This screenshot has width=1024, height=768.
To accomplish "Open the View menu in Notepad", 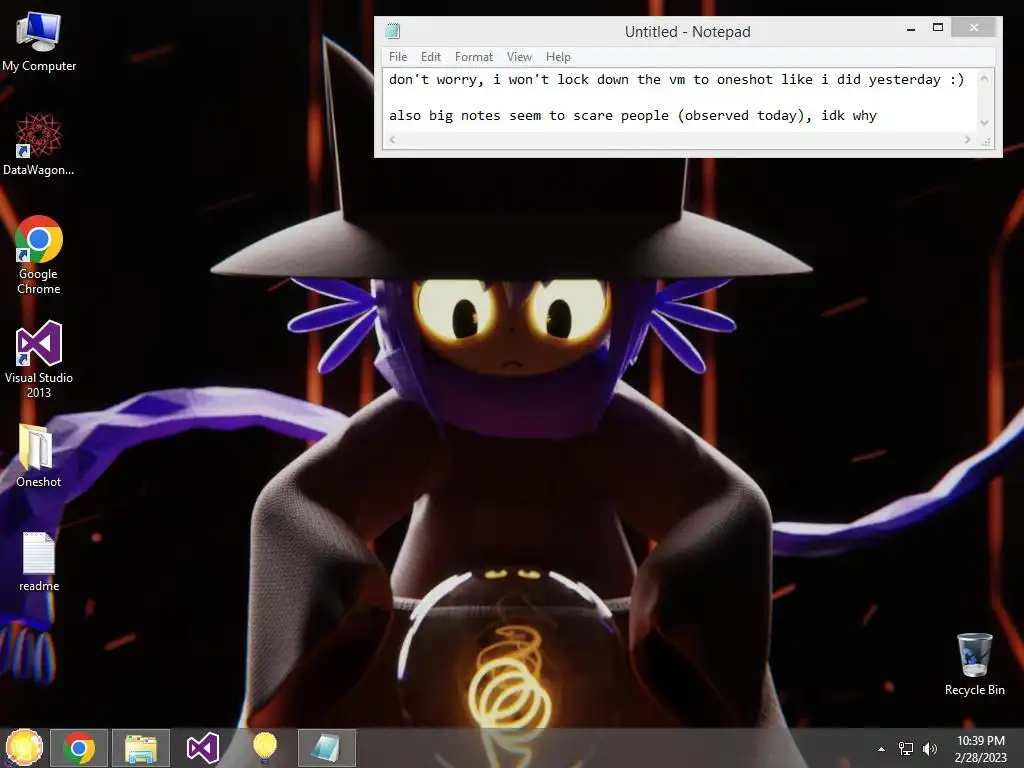I will click(519, 57).
